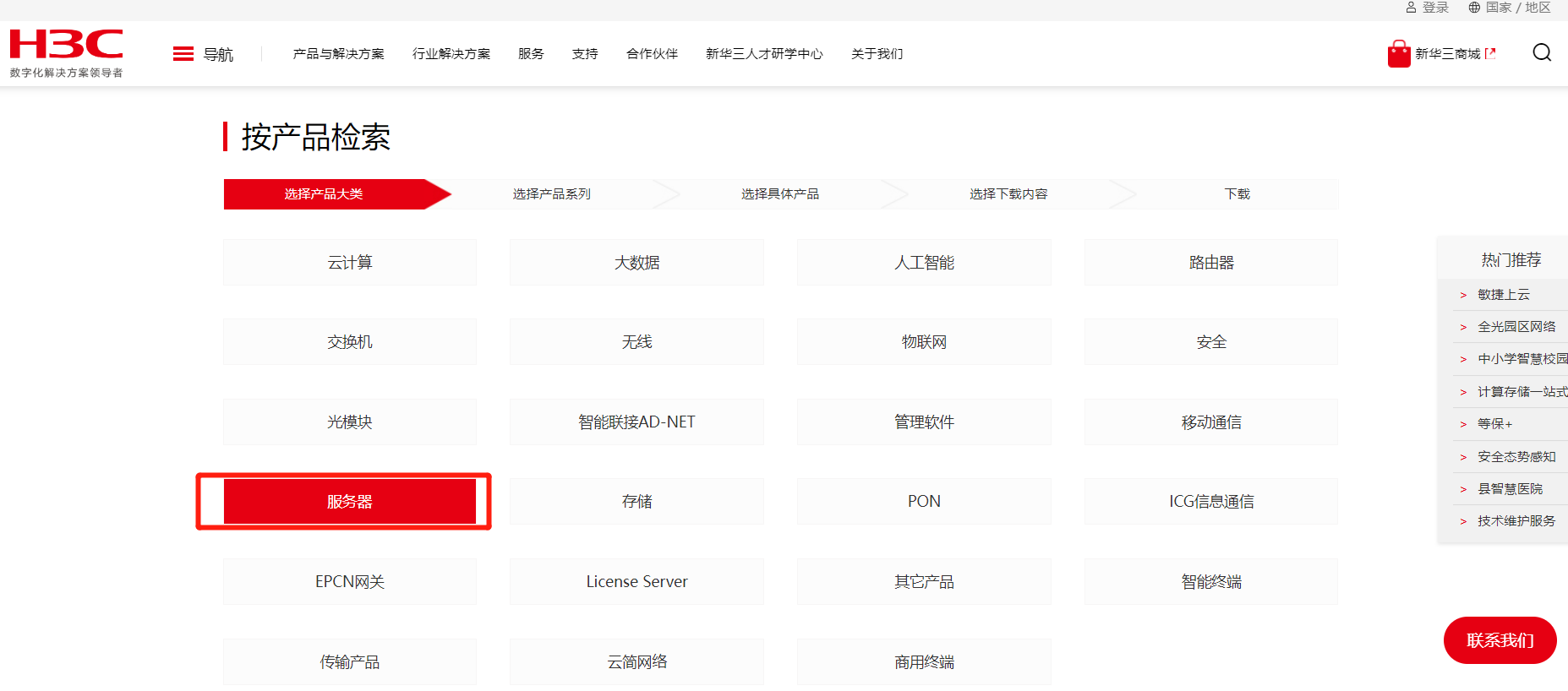Screen dimensions: 1568x691
Task: Open 行业解决方案 menu
Action: pos(451,54)
